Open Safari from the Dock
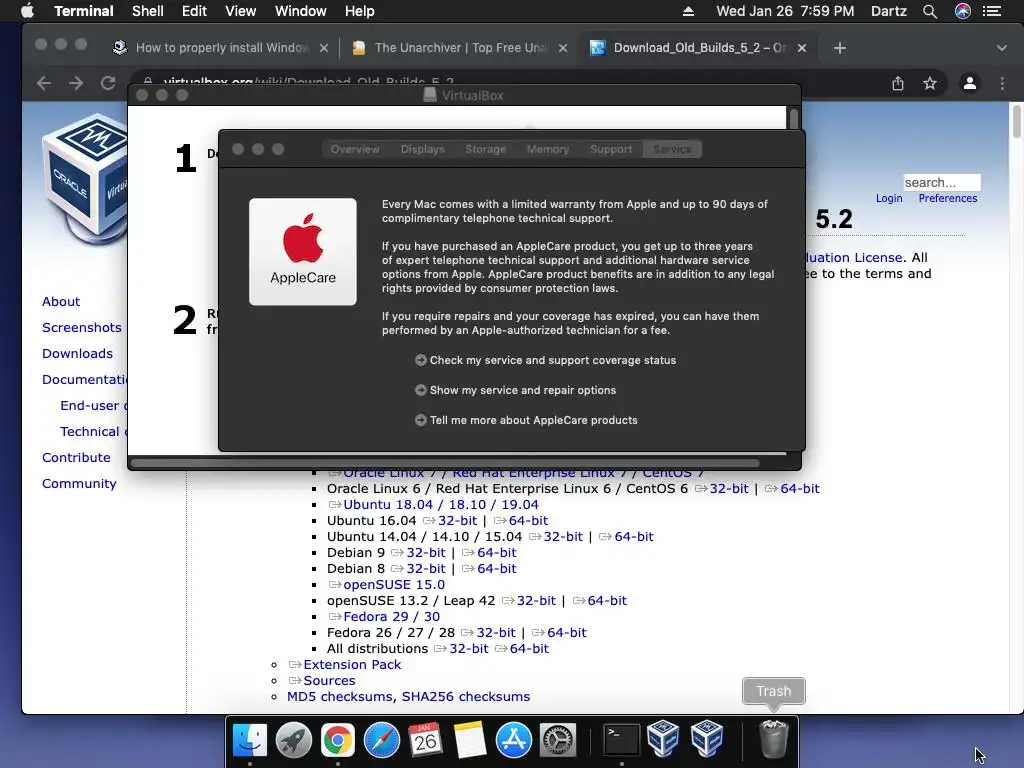This screenshot has width=1024, height=768. (381, 741)
